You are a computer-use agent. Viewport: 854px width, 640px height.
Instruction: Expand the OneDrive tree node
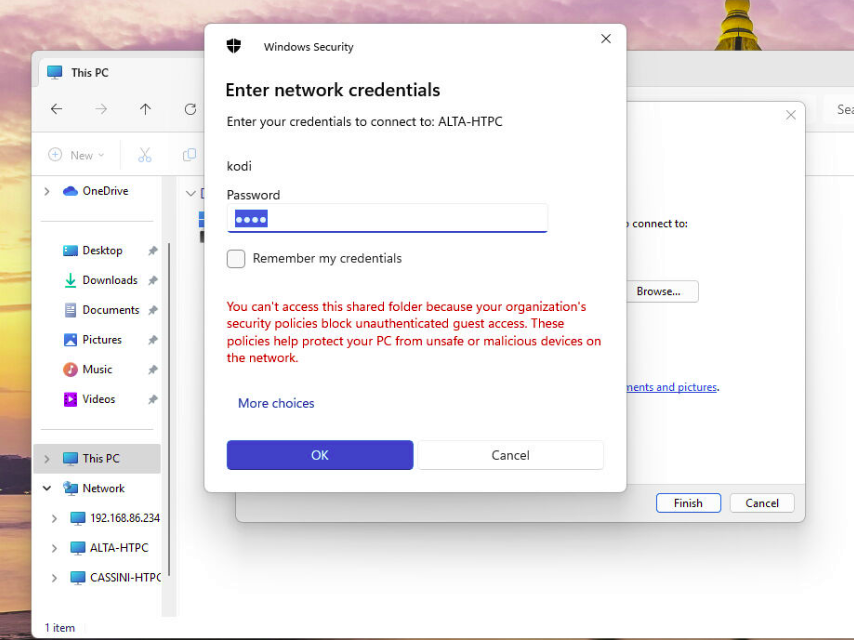tap(46, 191)
